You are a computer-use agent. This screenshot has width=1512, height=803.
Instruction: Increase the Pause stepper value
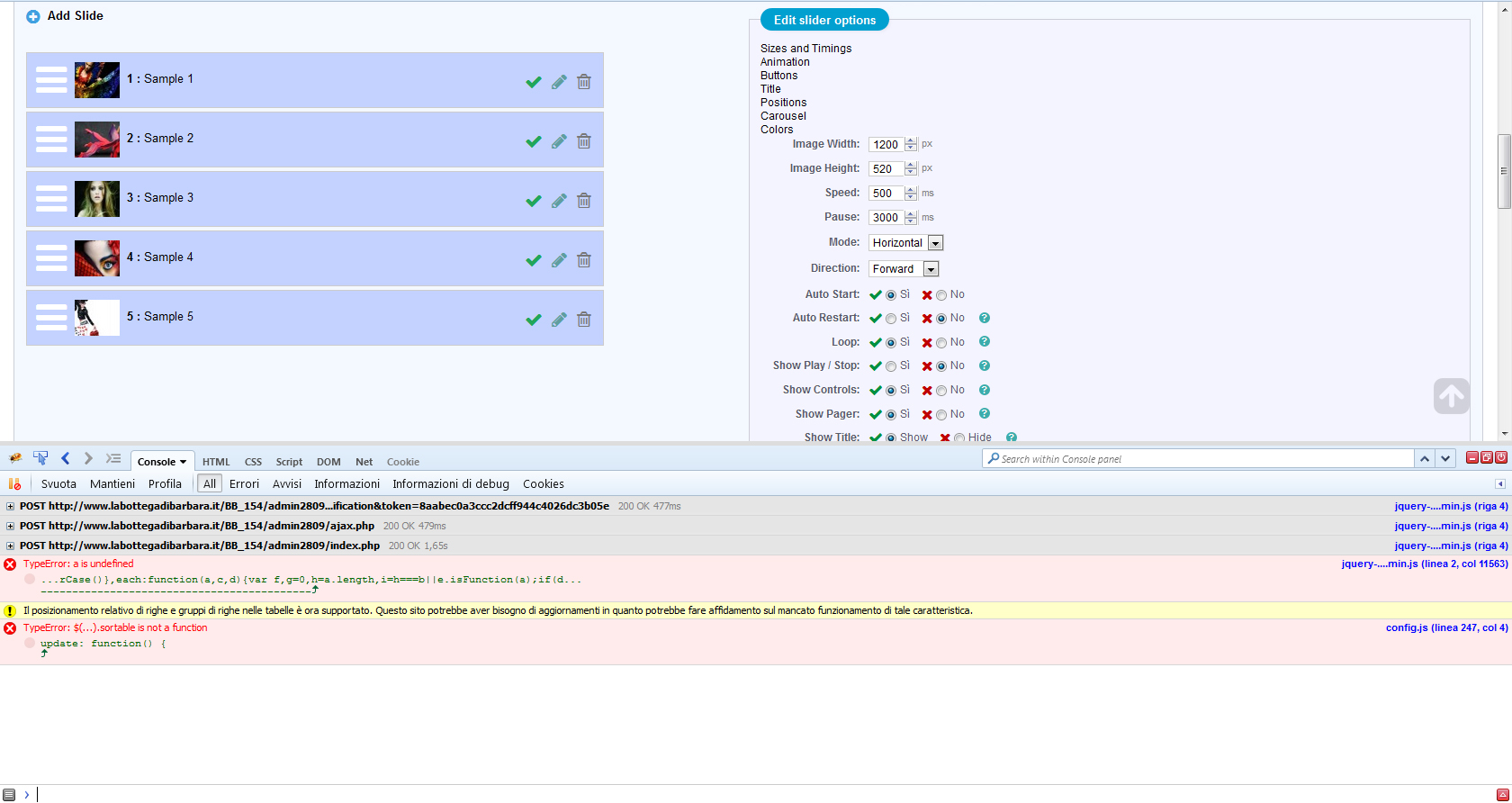pos(911,213)
